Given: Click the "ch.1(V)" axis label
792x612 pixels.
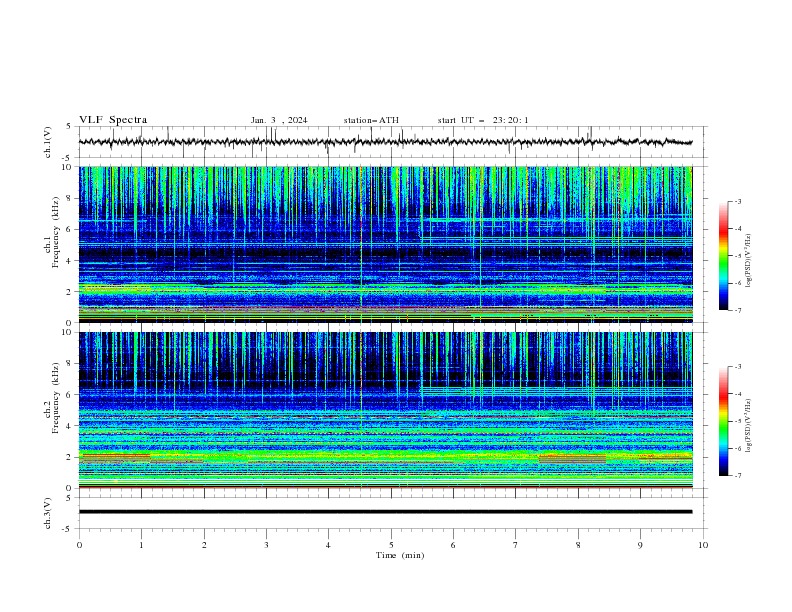Looking at the screenshot, I should 48,142.
